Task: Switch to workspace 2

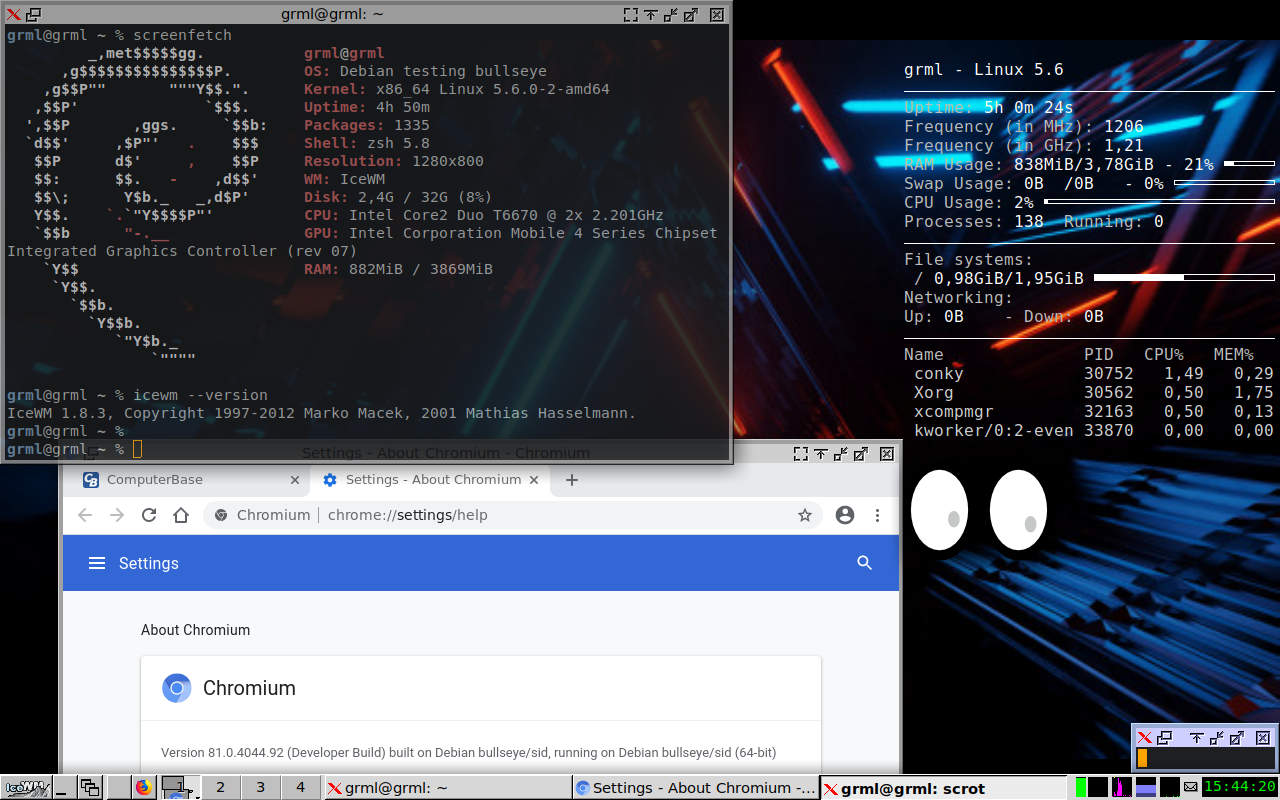Action: pyautogui.click(x=220, y=787)
